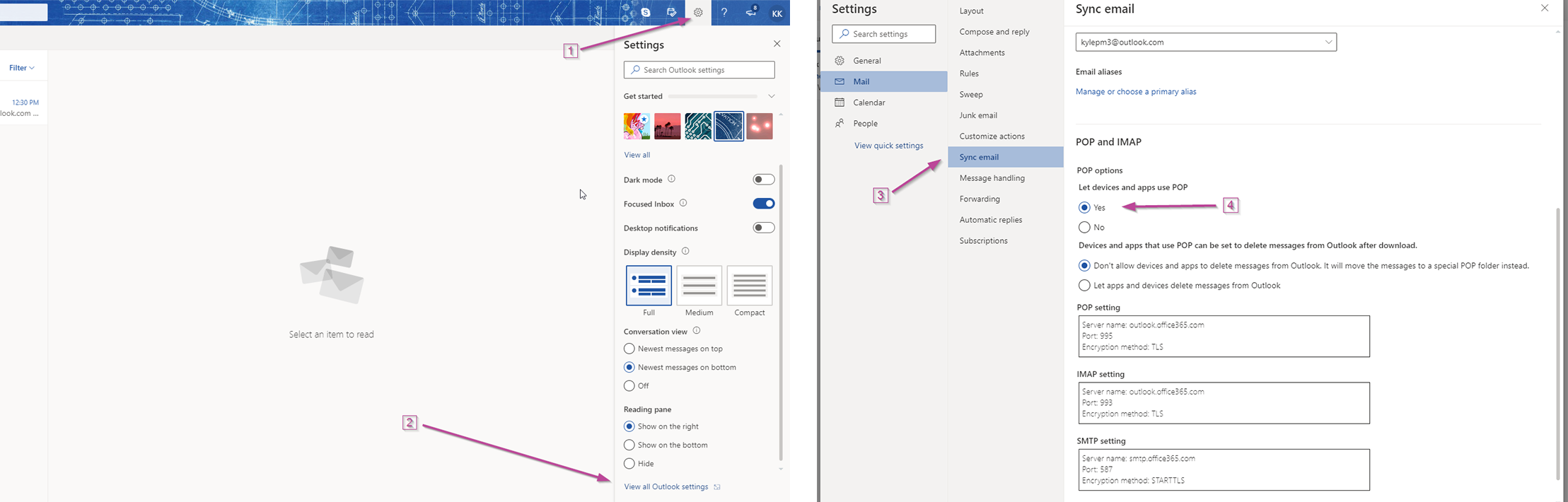Disable the Focused Inbox toggle
This screenshot has width=1568, height=502.
click(763, 204)
